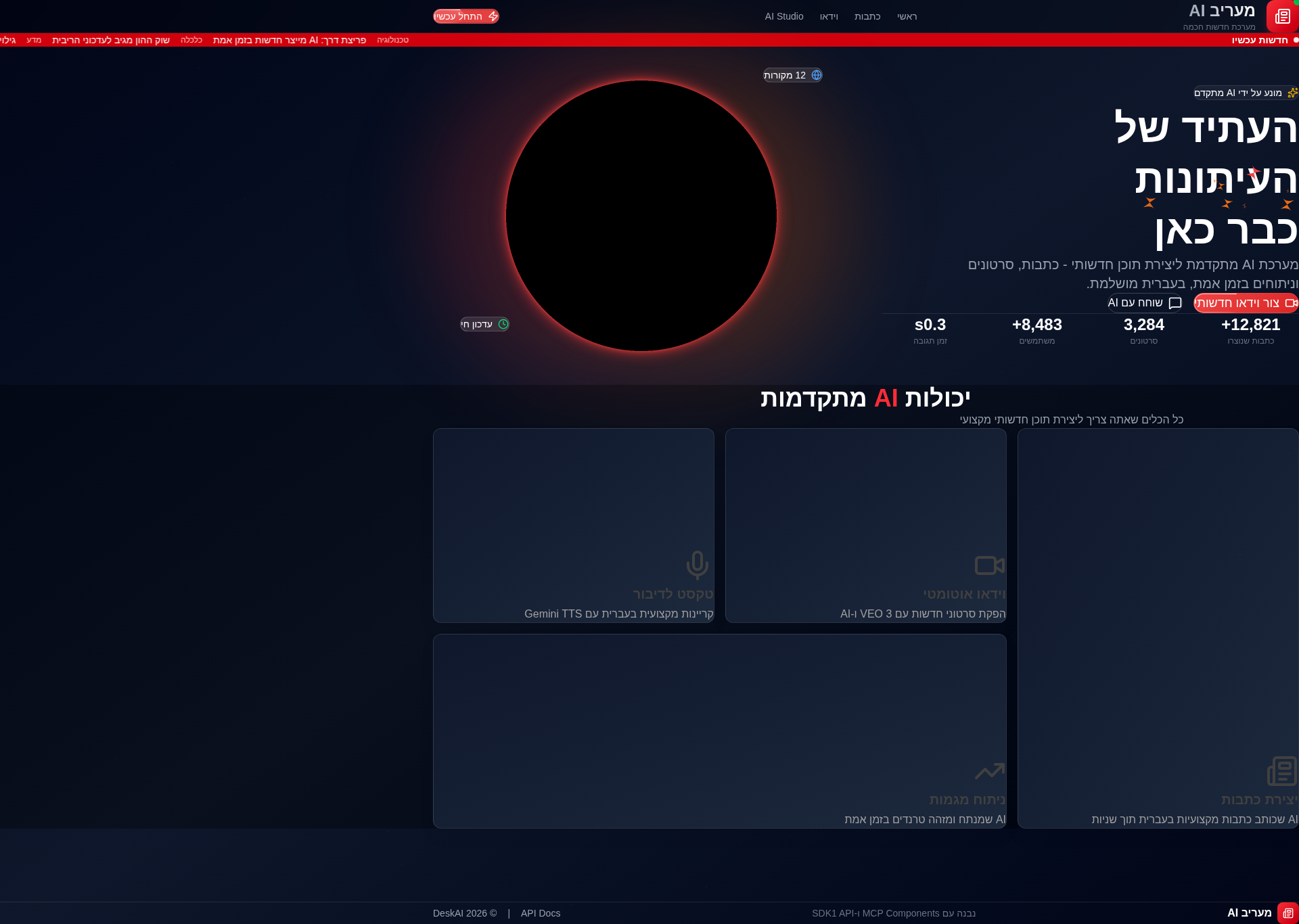Click the microphone icon on text-to-speech card

click(697, 565)
